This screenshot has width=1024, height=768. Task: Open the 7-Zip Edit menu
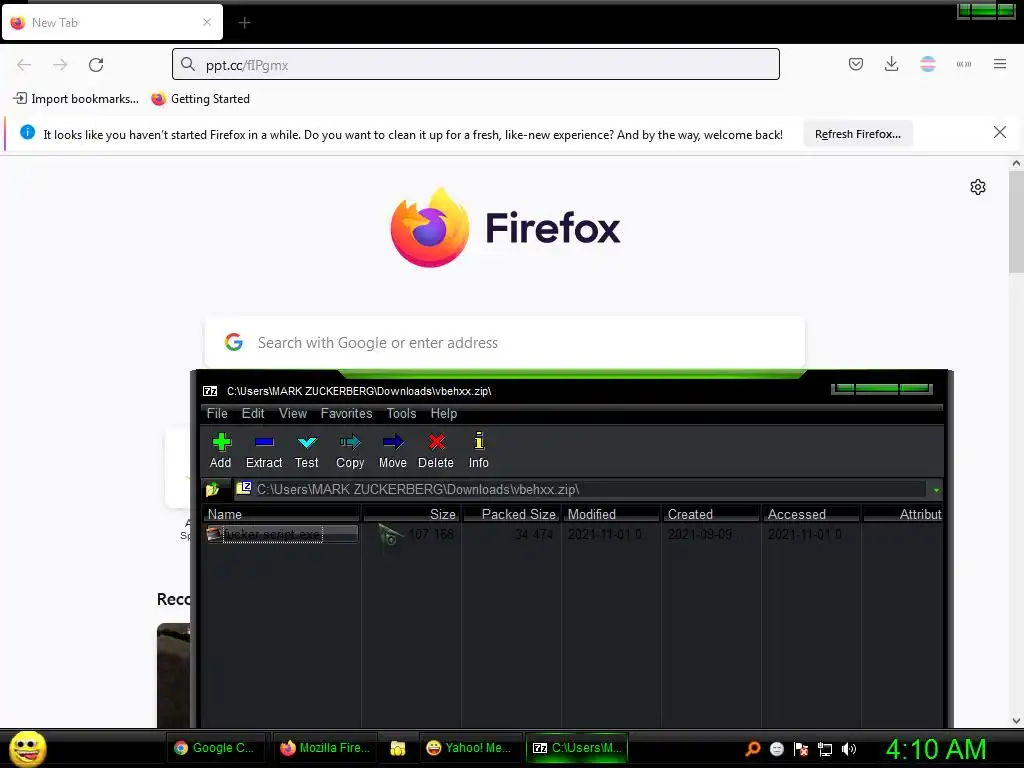point(253,413)
